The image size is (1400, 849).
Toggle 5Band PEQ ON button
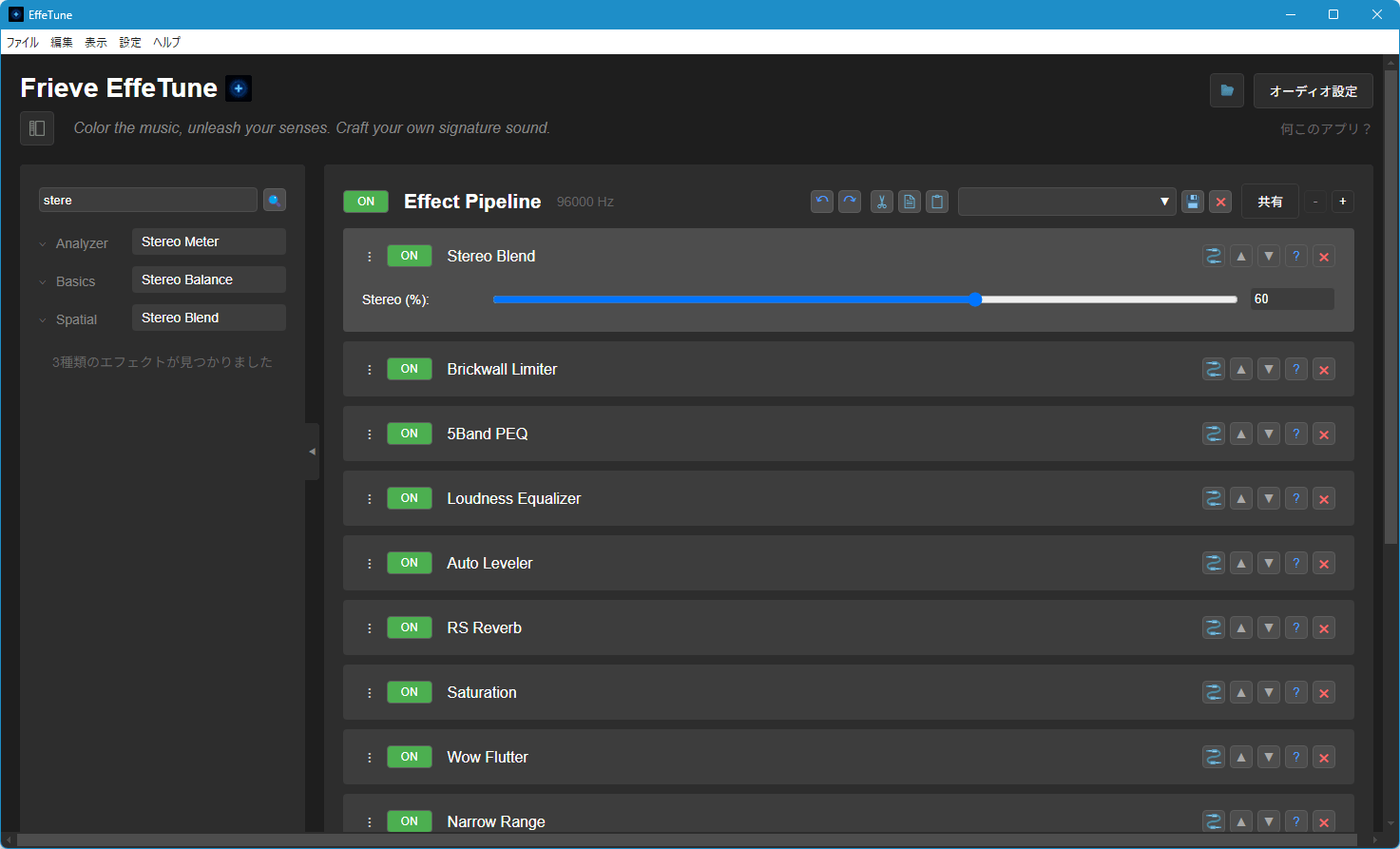click(410, 434)
